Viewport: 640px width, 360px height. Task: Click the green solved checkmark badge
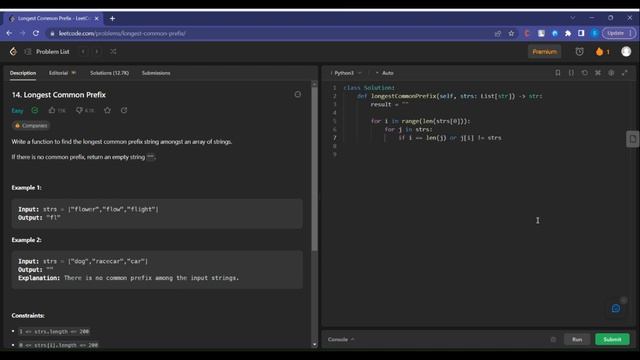[35, 110]
